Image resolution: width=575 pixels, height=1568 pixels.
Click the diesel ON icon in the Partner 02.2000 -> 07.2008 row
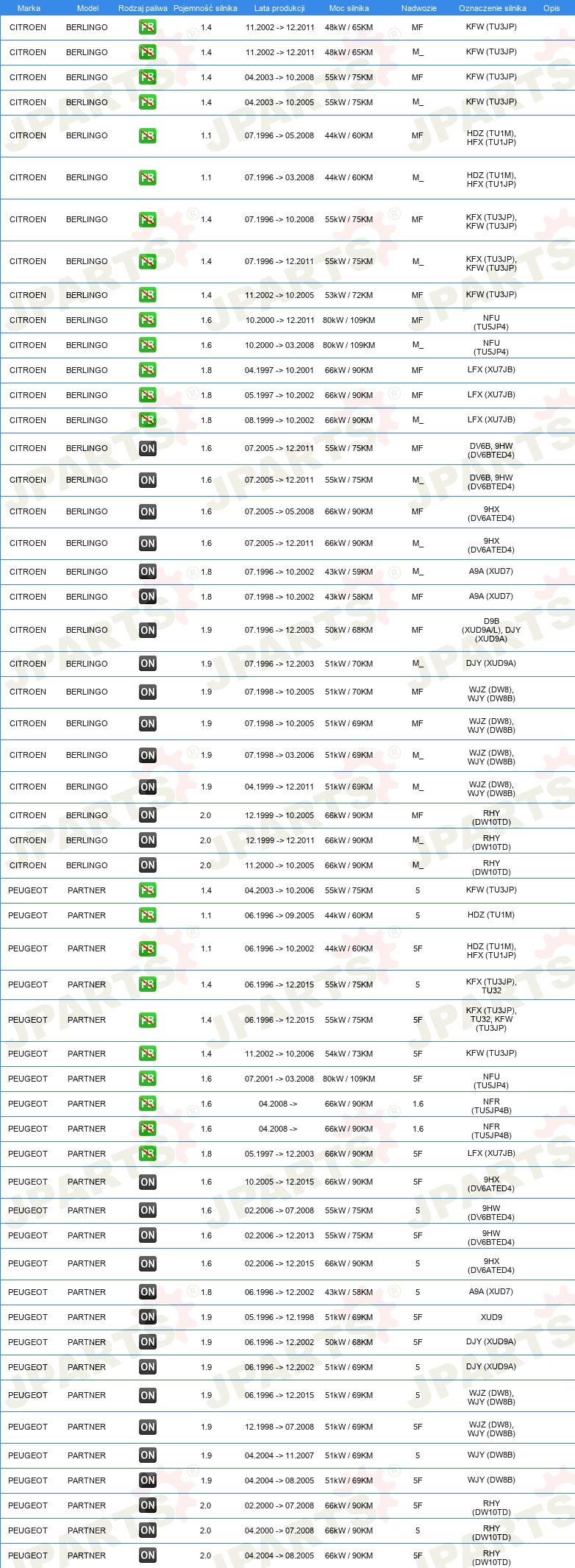tap(148, 1505)
